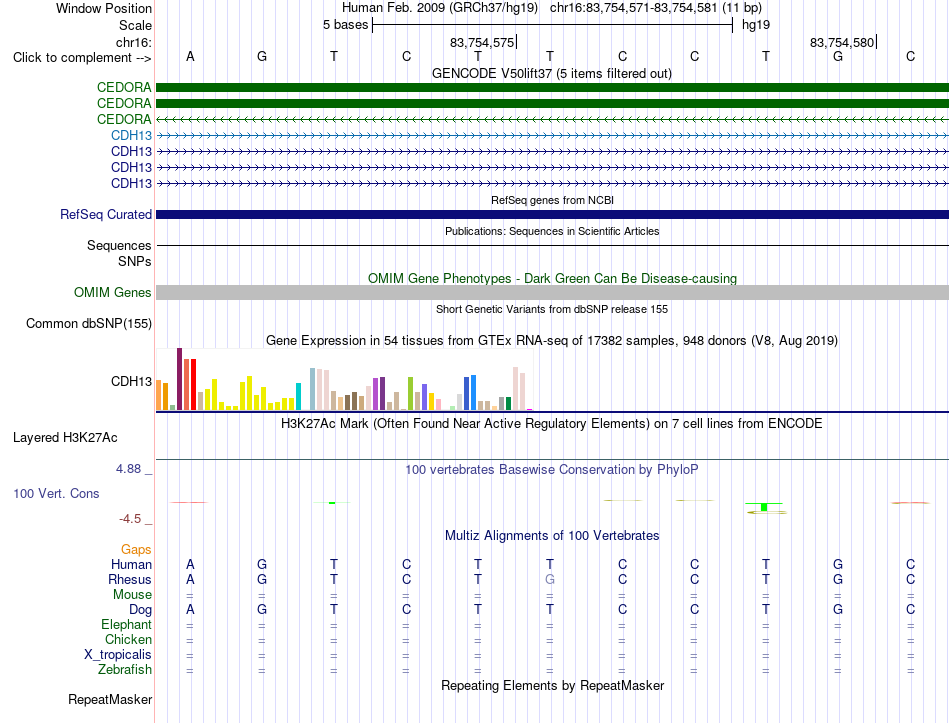The height and width of the screenshot is (723, 950).
Task: Open the H3K27Ac Mark track title
Action: [x=551, y=424]
